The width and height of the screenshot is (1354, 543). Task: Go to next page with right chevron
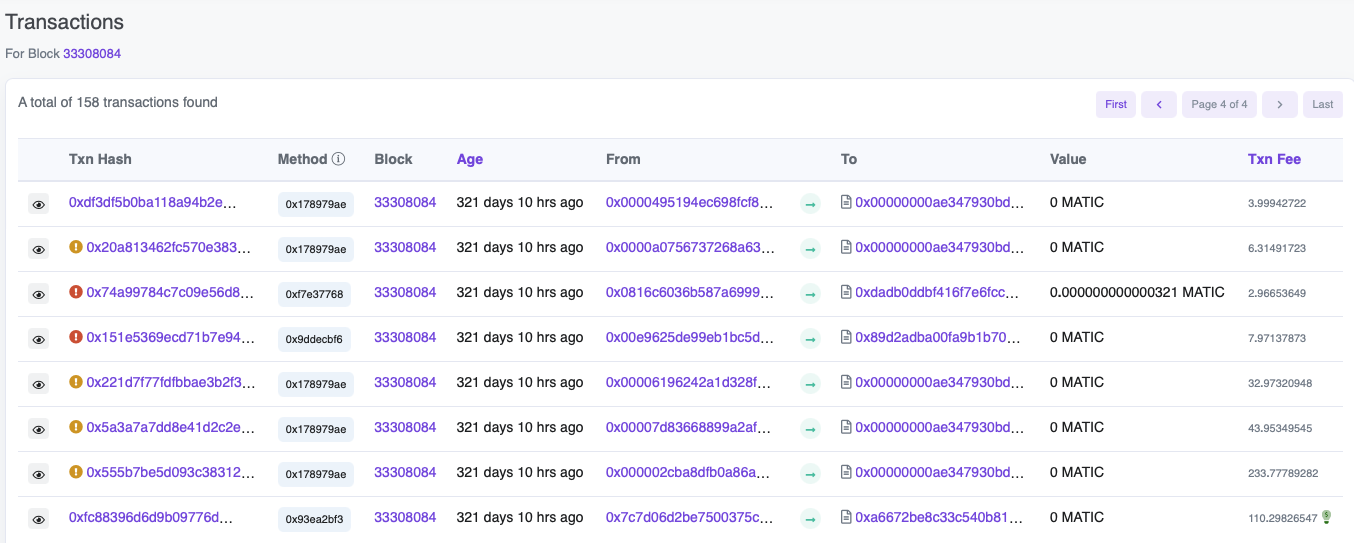[x=1279, y=104]
